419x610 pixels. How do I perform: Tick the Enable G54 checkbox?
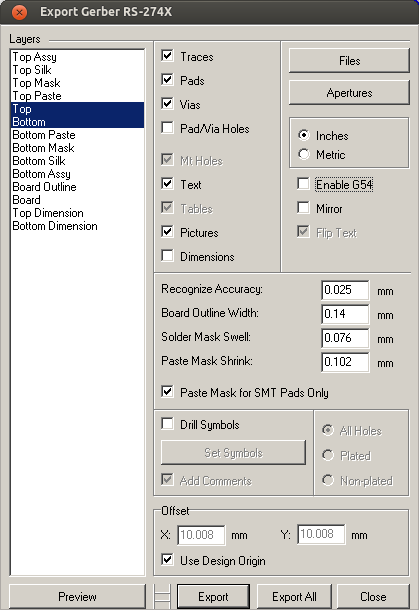303,184
